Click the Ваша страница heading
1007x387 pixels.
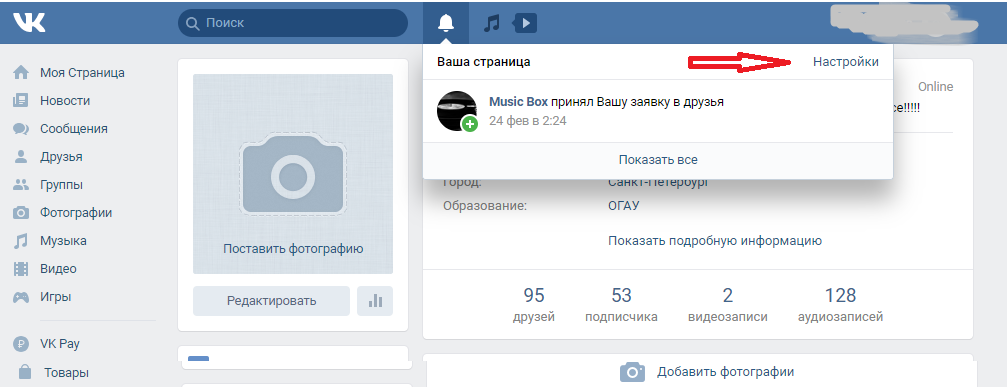tap(484, 62)
